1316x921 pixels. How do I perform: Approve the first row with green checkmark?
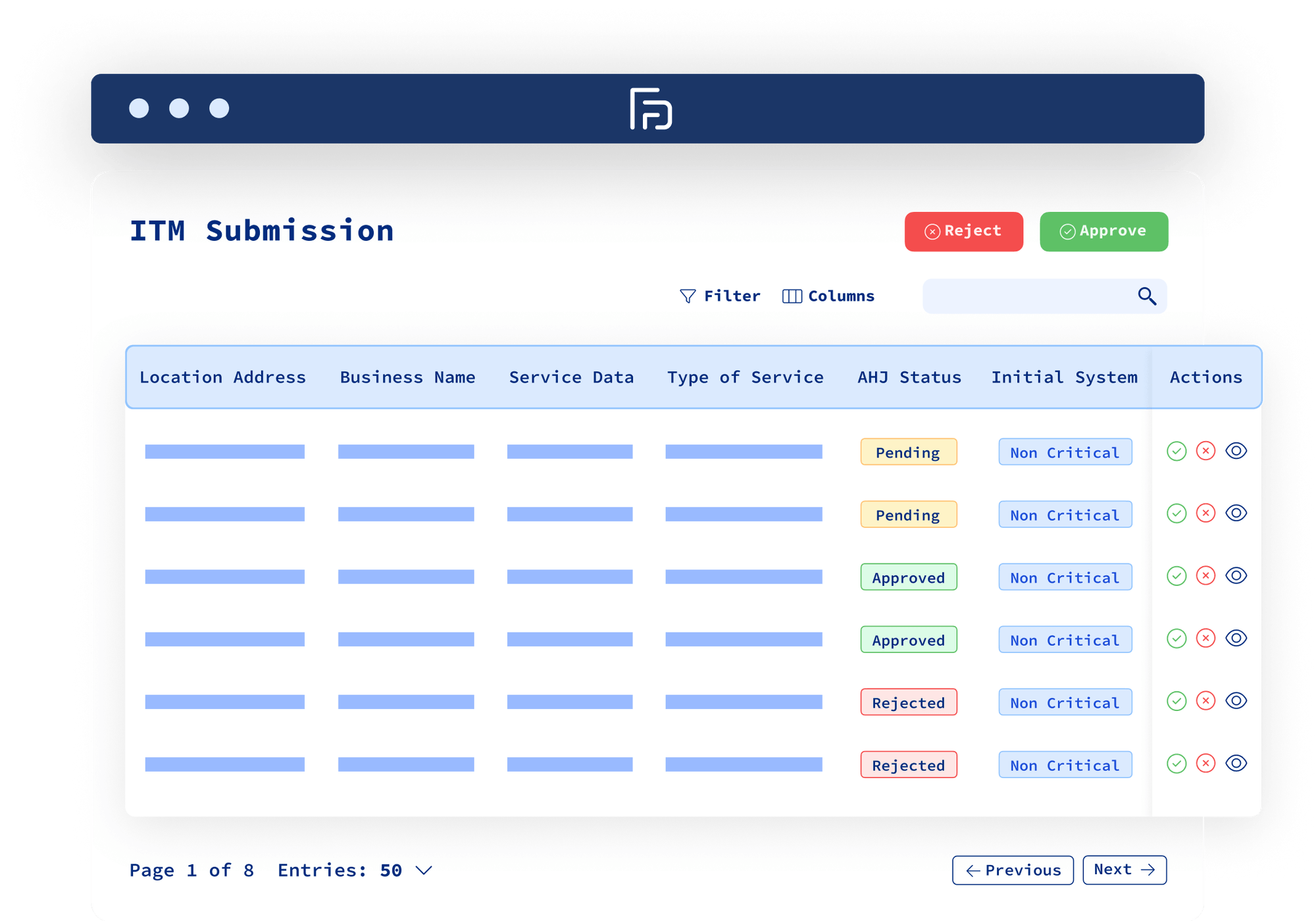[x=1177, y=451]
